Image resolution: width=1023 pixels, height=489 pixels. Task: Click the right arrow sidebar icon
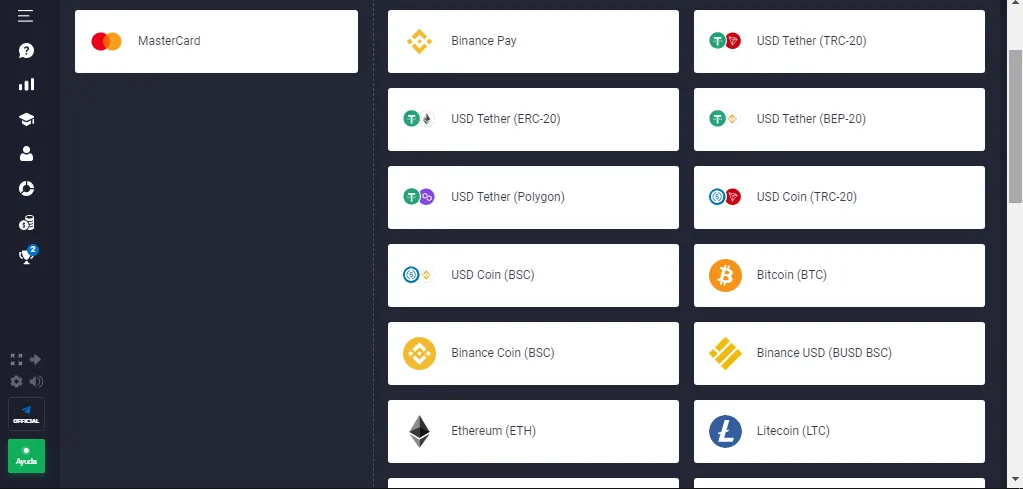(36, 359)
